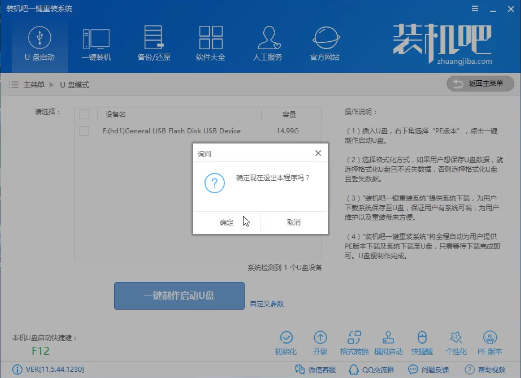The image size is (521, 378).
Task: Click the version info icon next to VER[11.5.44.1230]
Action: tap(17, 369)
